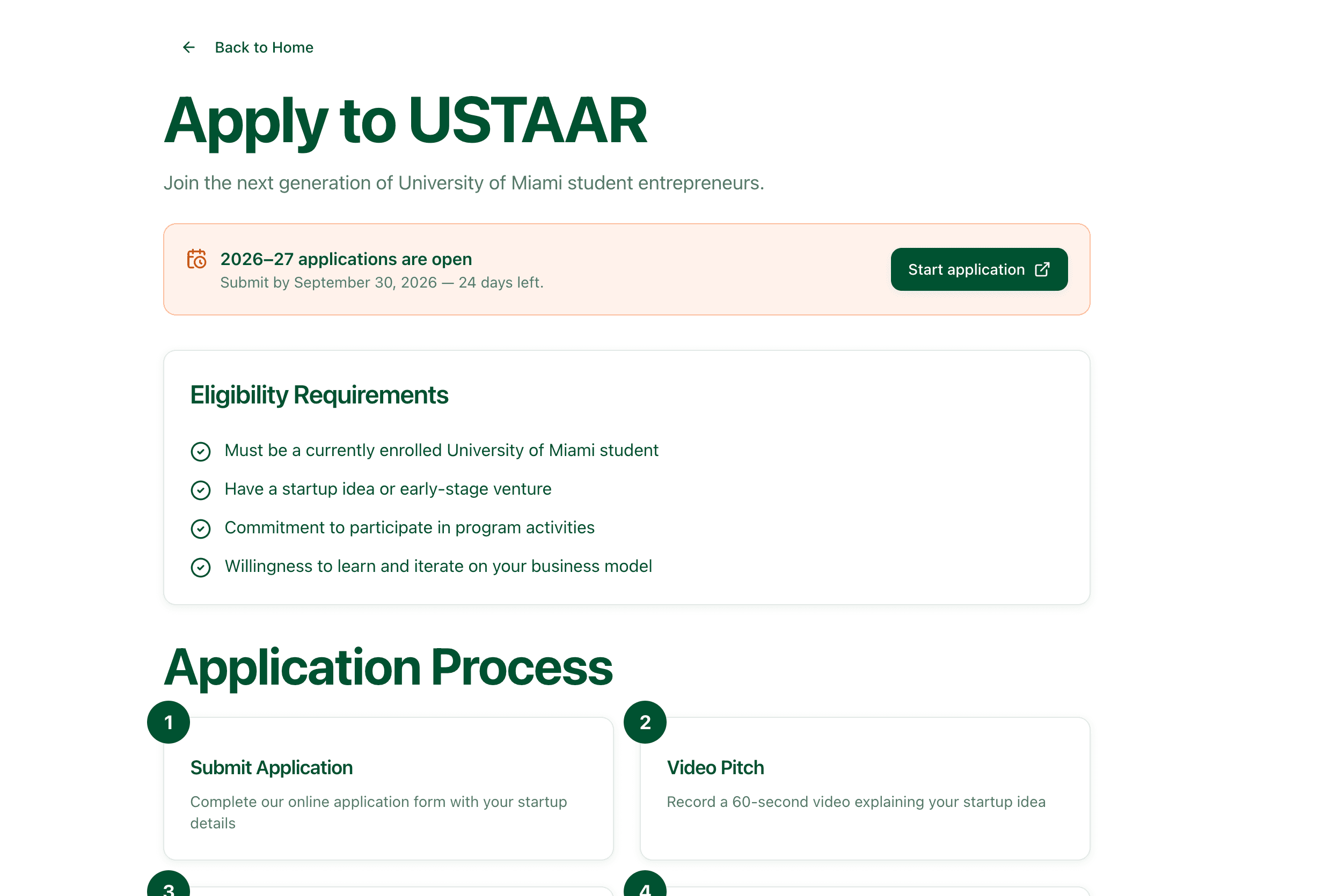Click 'Commitment to participate in program activities'
This screenshot has height=896, width=1330.
click(x=409, y=527)
